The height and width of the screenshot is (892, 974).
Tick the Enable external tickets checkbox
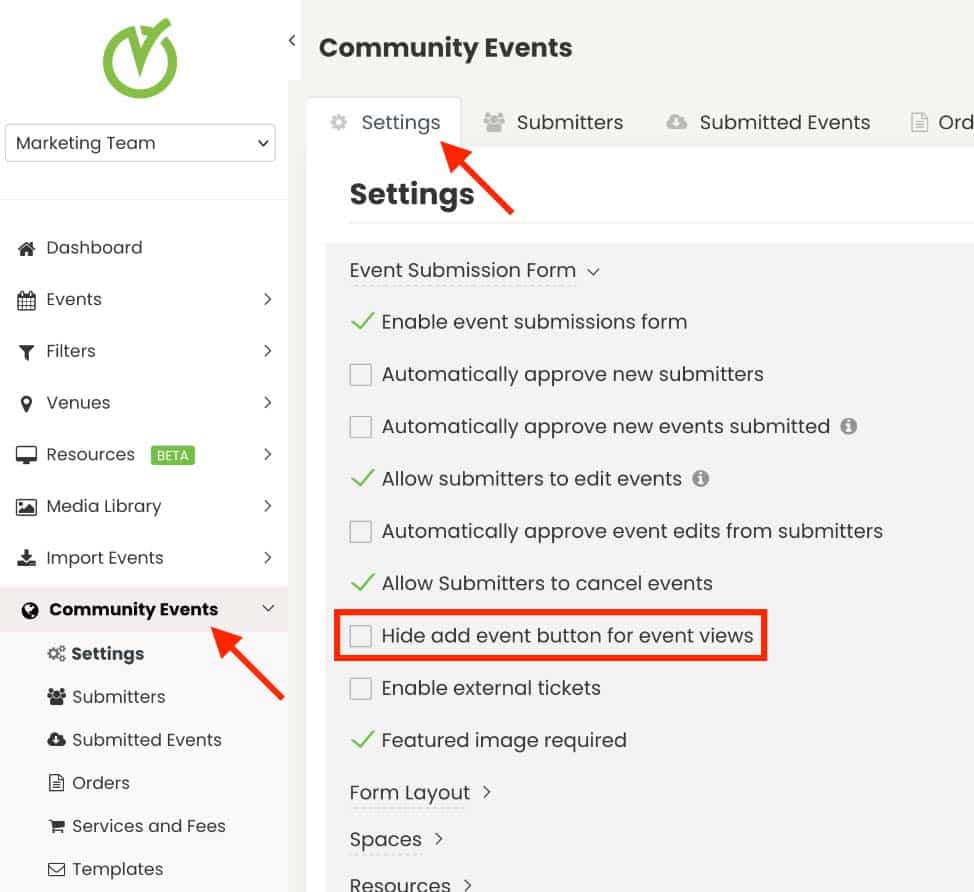(360, 688)
